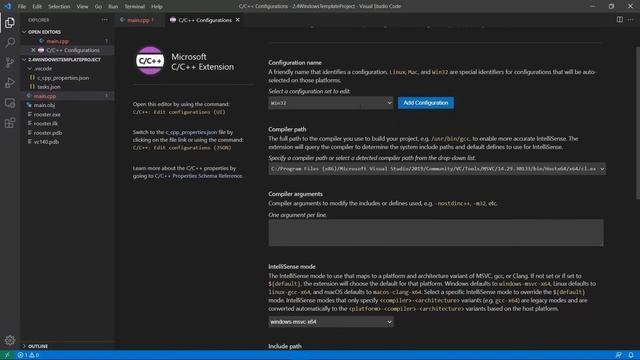The height and width of the screenshot is (360, 640).
Task: Open the notifications bell in status bar
Action: point(631,355)
